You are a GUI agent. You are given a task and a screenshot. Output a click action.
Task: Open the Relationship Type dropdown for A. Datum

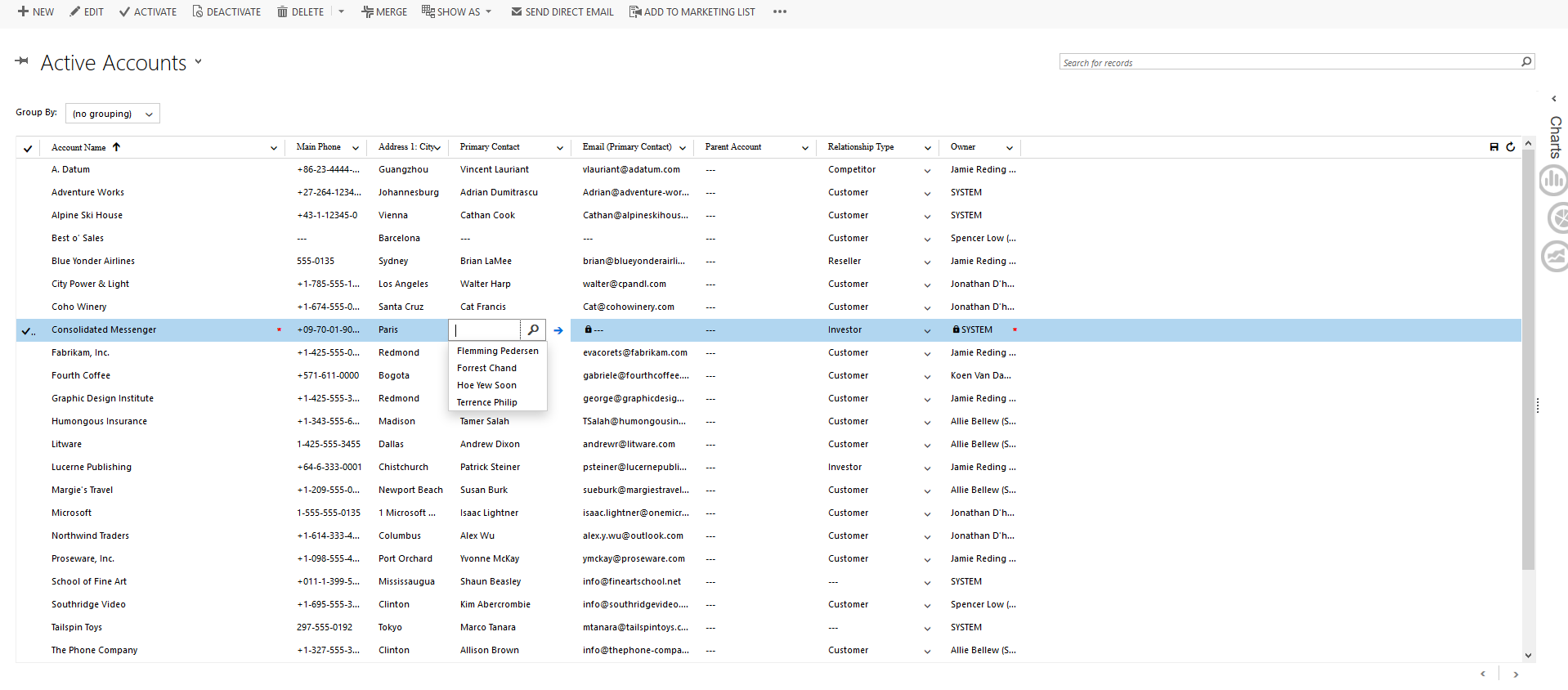coord(926,171)
